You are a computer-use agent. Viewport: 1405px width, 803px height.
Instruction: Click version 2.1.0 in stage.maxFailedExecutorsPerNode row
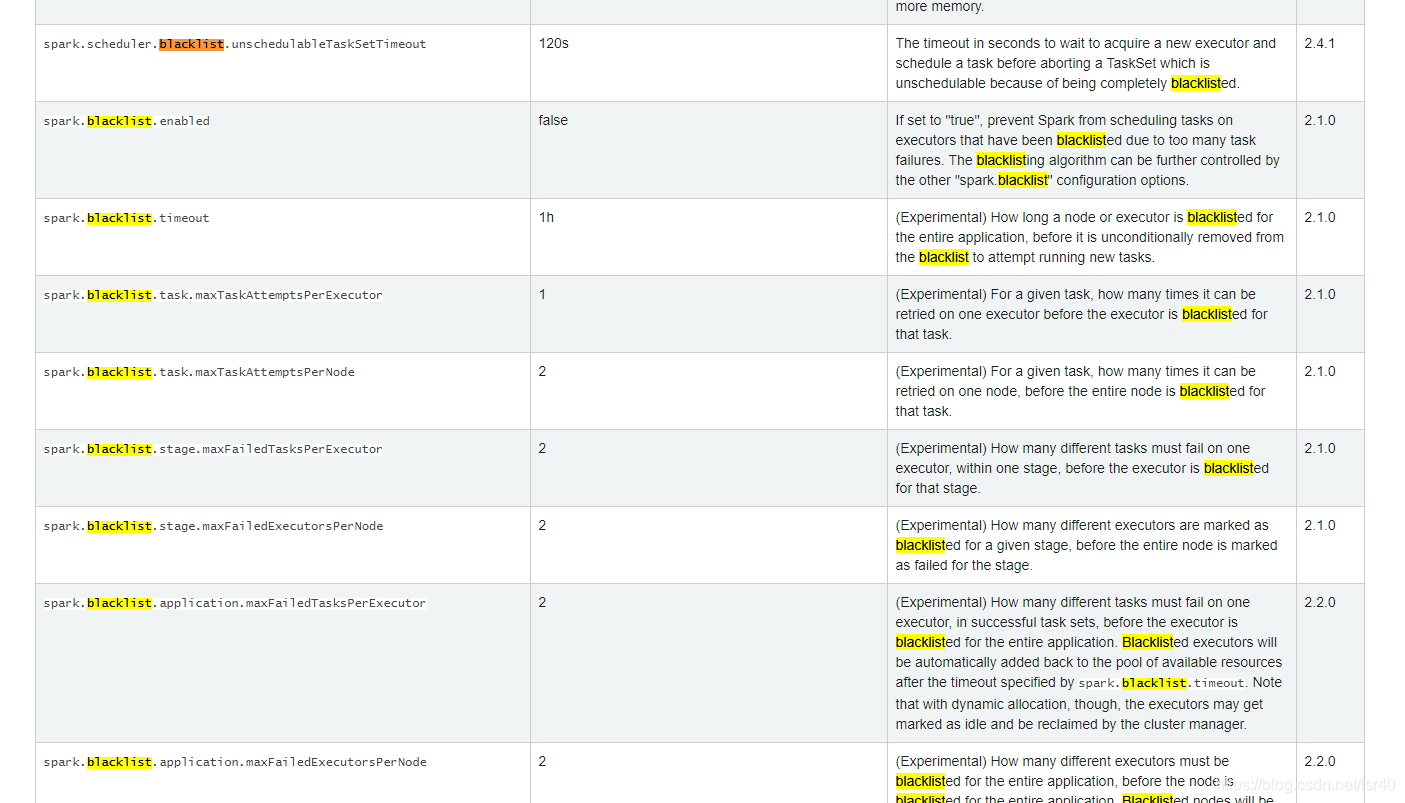[1320, 525]
